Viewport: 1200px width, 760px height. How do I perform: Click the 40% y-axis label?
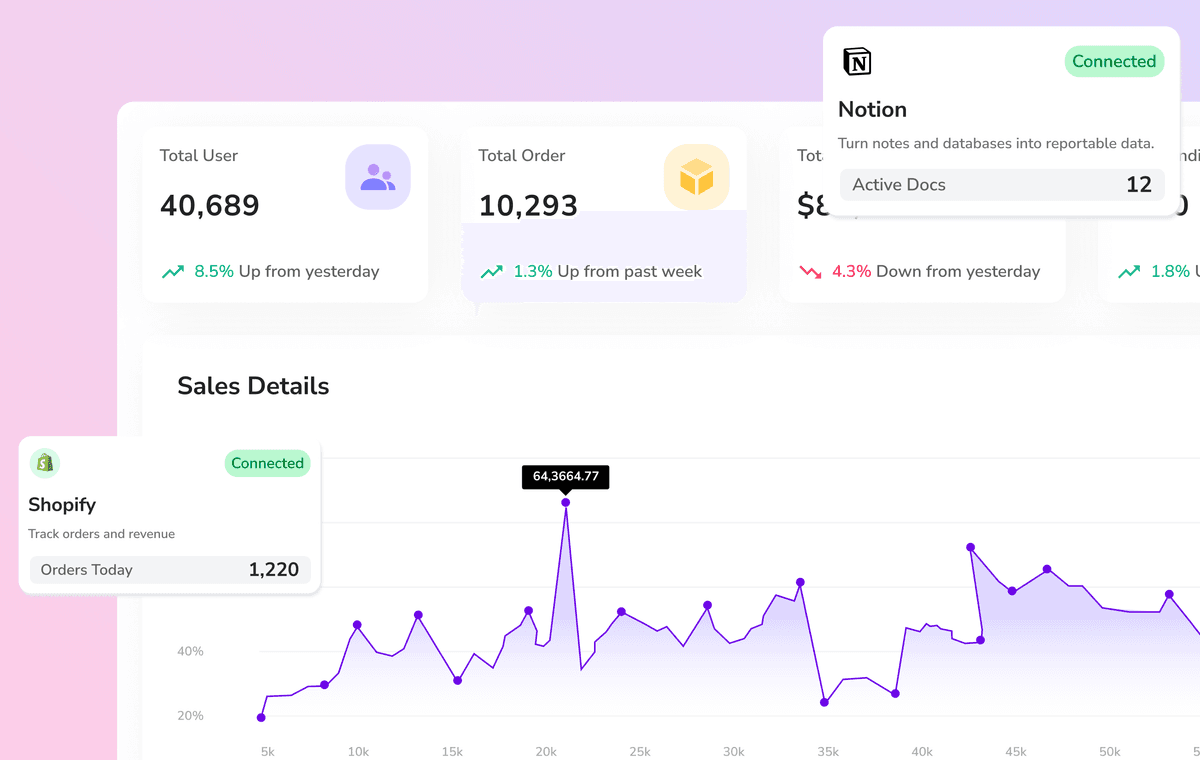coord(190,651)
